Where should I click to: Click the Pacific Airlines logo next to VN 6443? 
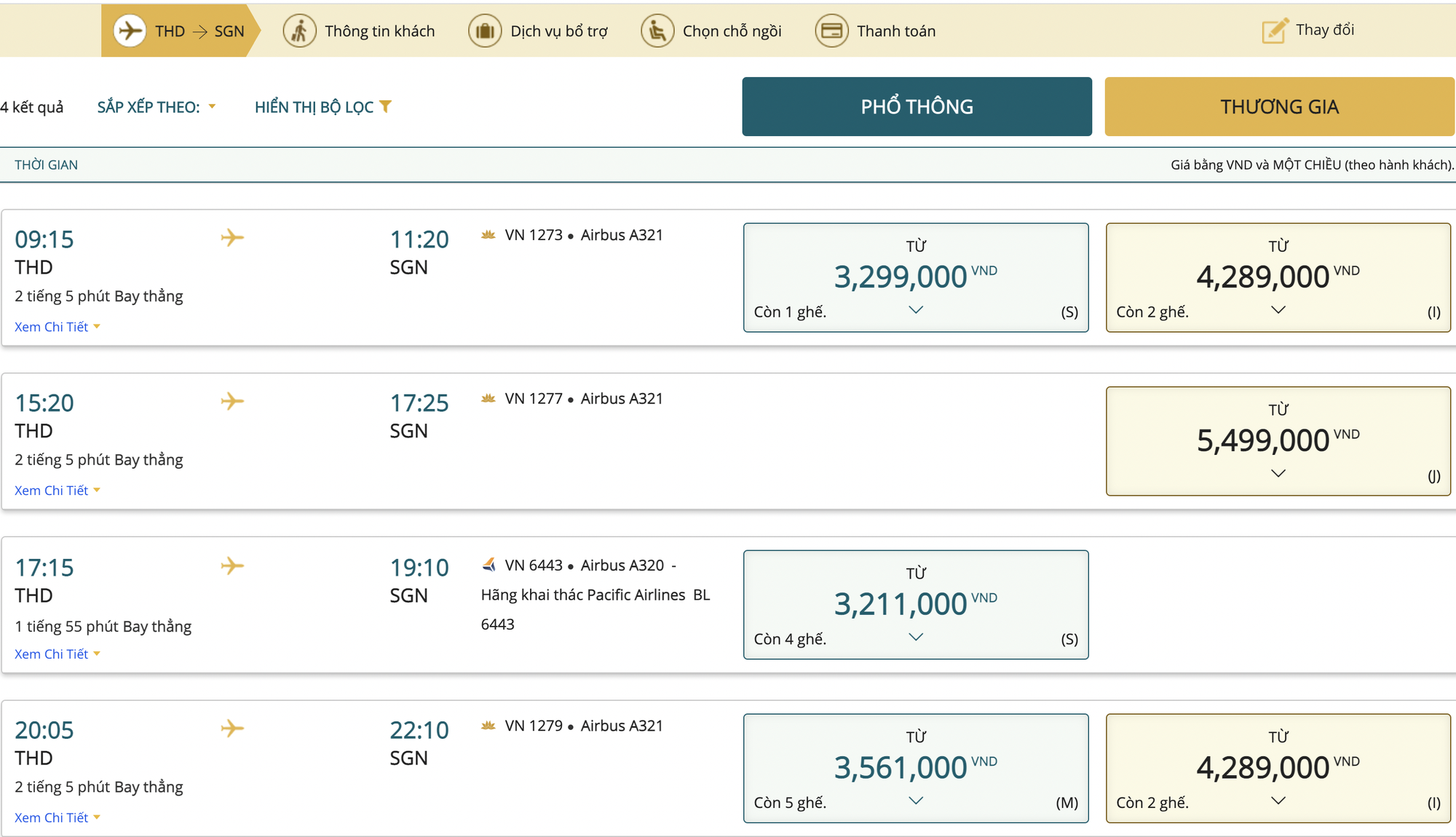[488, 565]
